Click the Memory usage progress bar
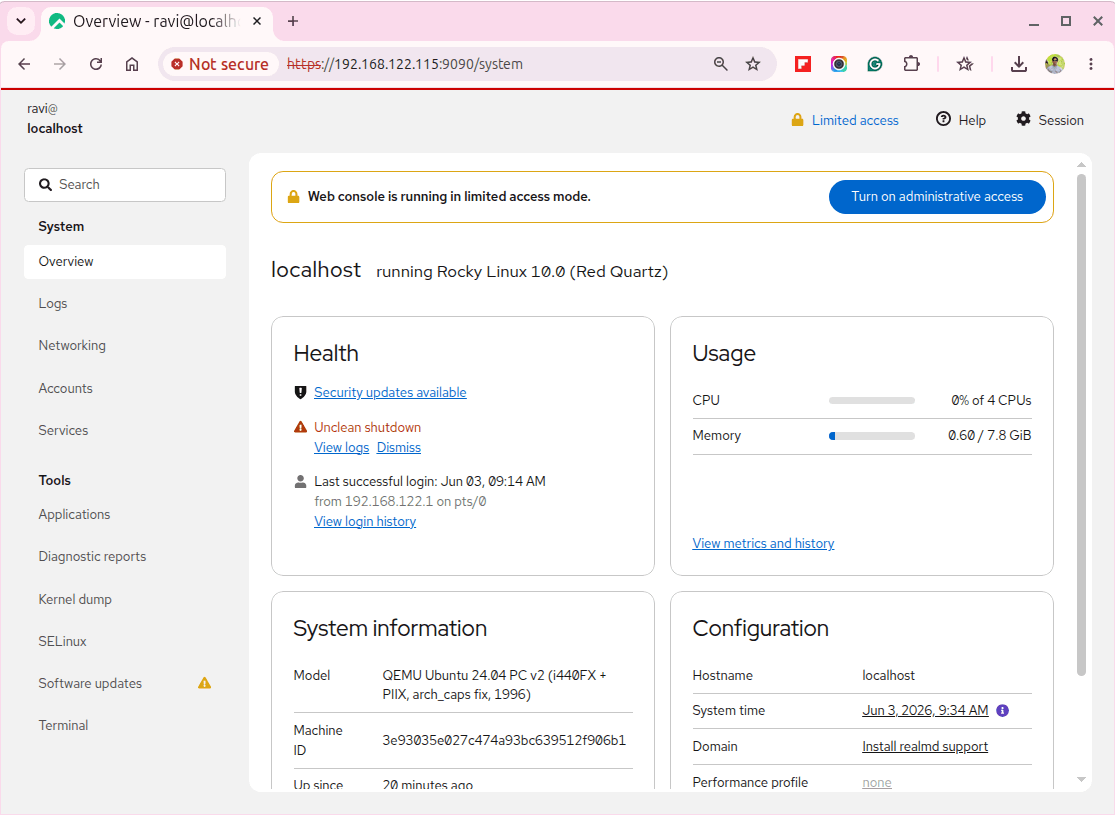 [872, 436]
